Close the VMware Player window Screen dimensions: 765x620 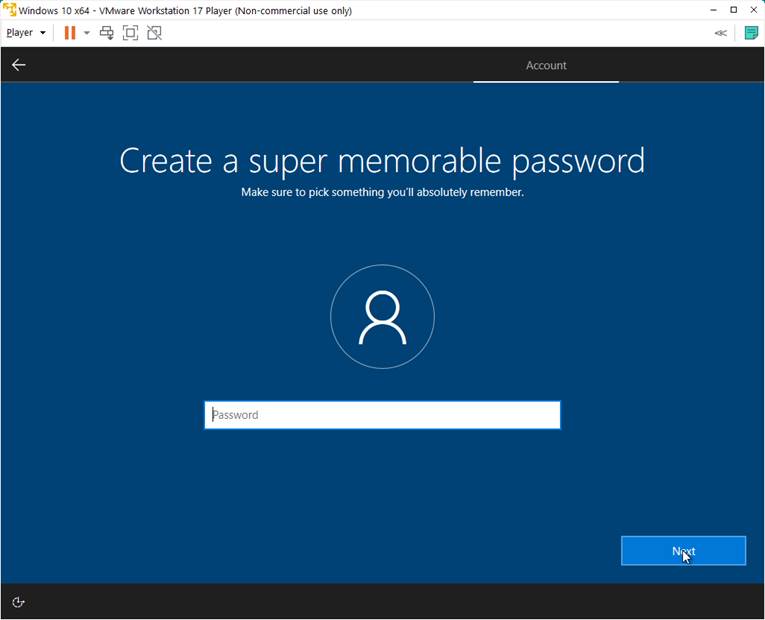[754, 10]
